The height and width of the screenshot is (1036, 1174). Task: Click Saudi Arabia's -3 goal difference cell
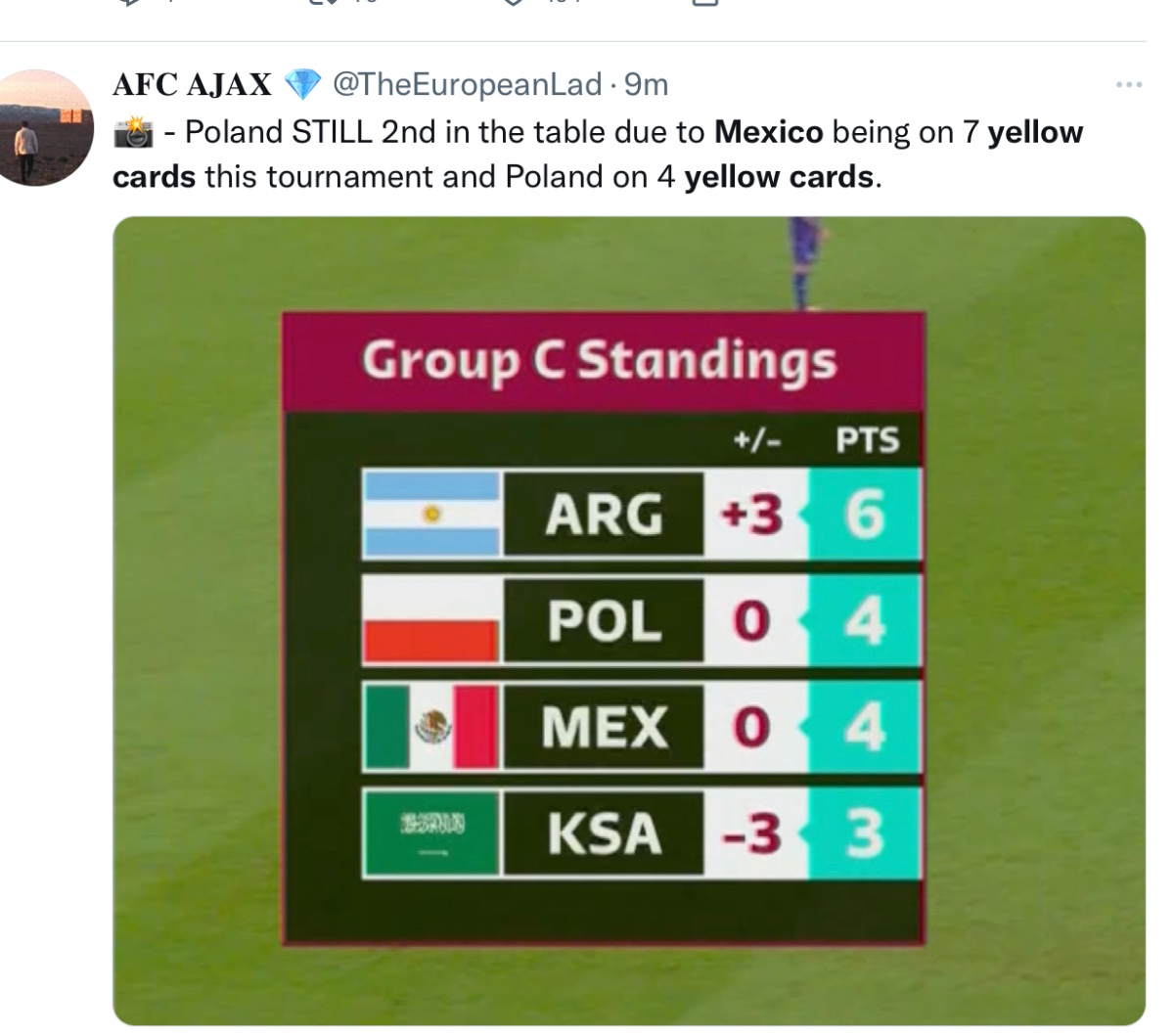(754, 833)
